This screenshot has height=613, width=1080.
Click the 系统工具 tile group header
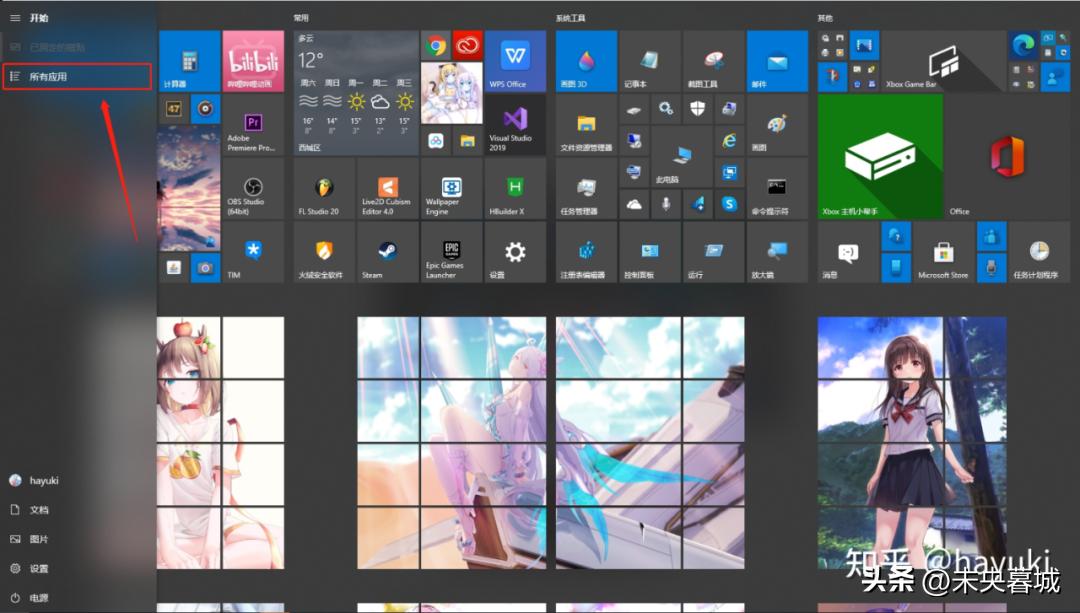[571, 18]
